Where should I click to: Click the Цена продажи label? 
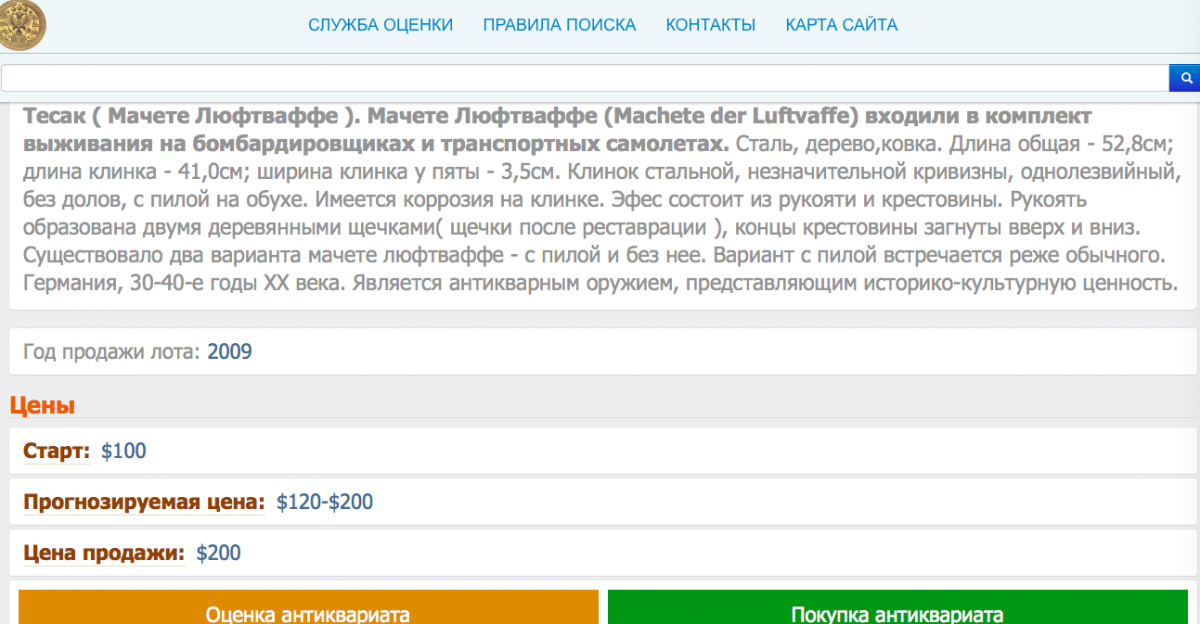click(104, 553)
